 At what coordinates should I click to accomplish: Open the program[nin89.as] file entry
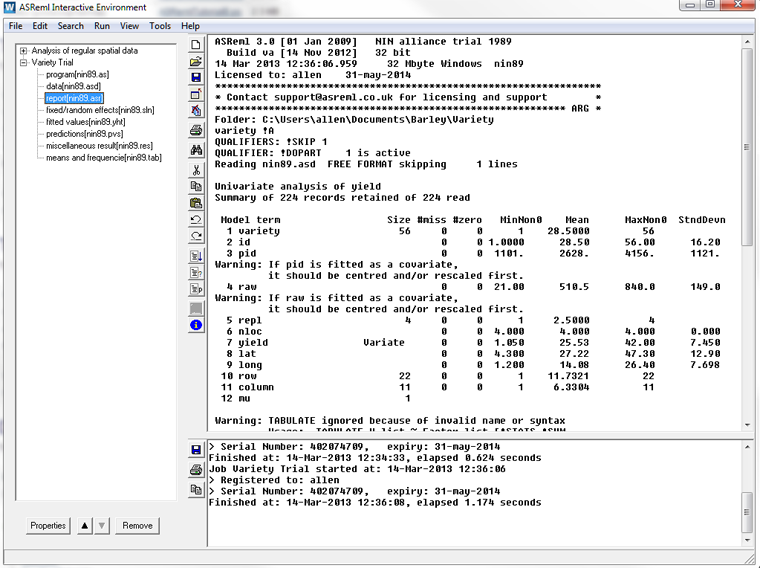click(x=75, y=74)
